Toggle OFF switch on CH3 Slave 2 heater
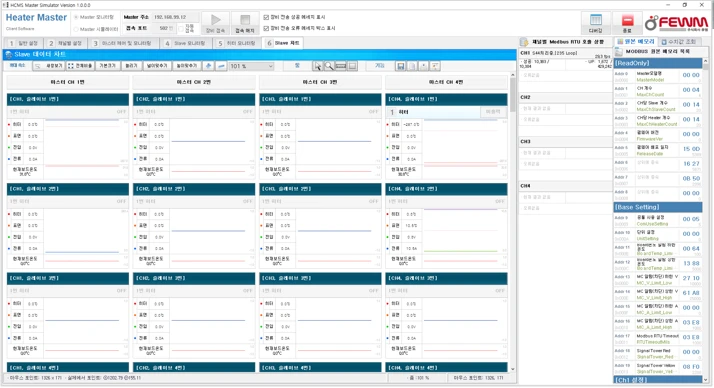Viewport: 714px width, 388px height. pos(373,201)
